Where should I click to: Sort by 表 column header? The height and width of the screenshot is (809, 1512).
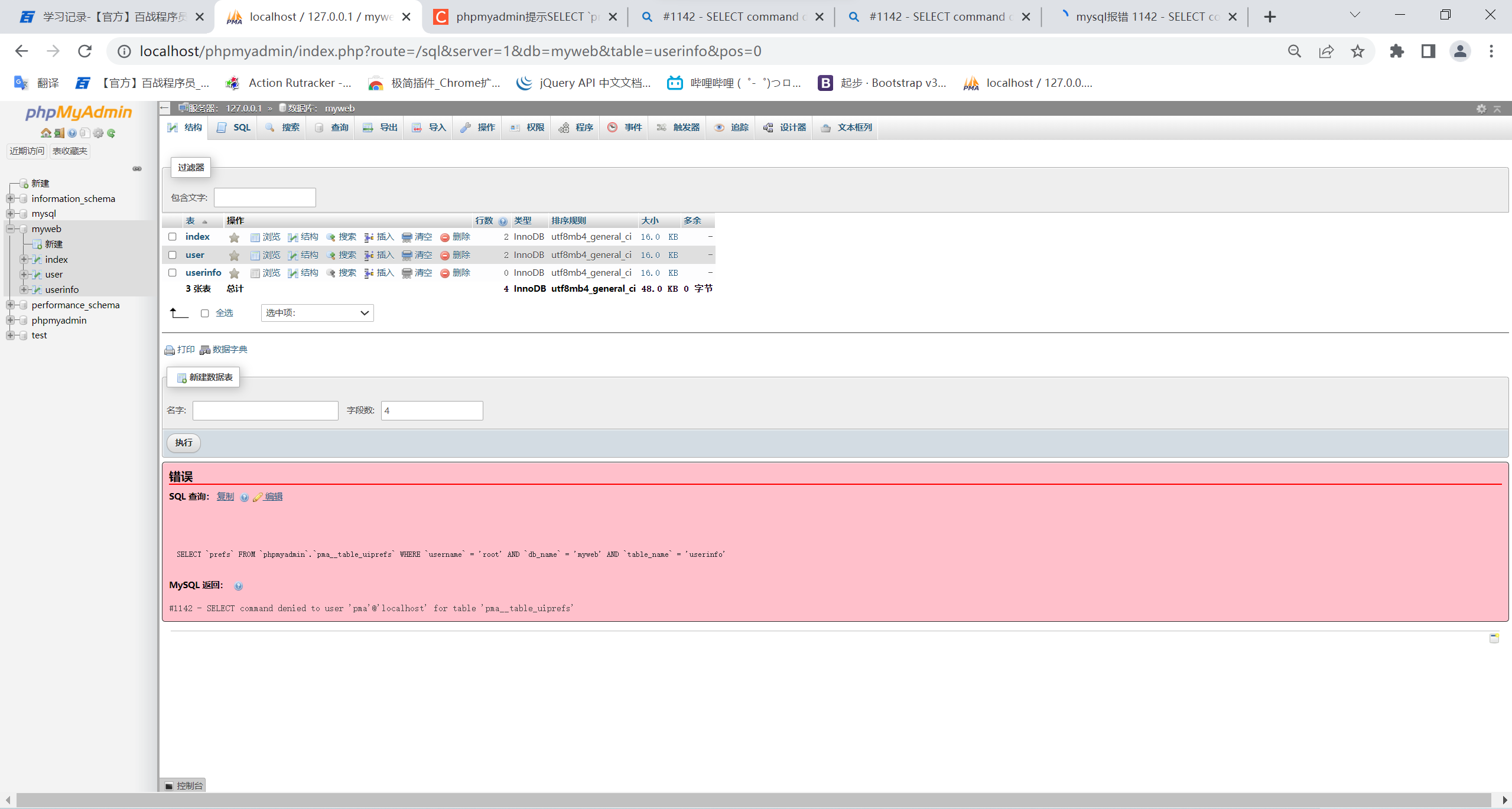click(x=190, y=221)
